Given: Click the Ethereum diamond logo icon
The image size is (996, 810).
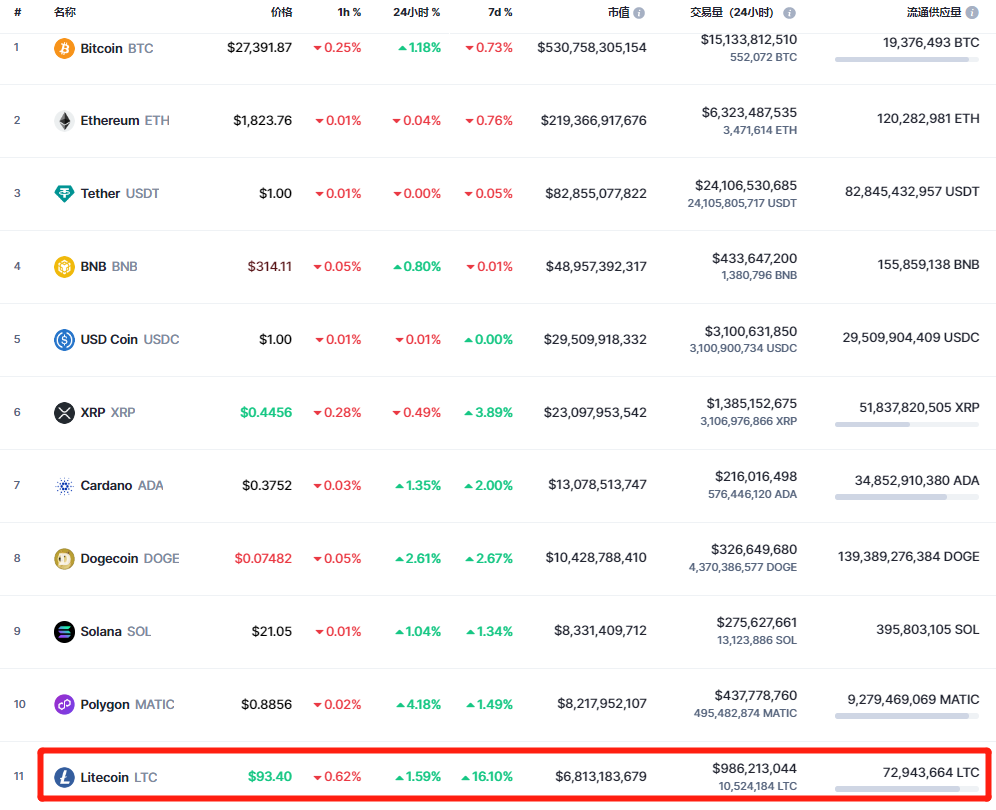Looking at the screenshot, I should coord(64,121).
